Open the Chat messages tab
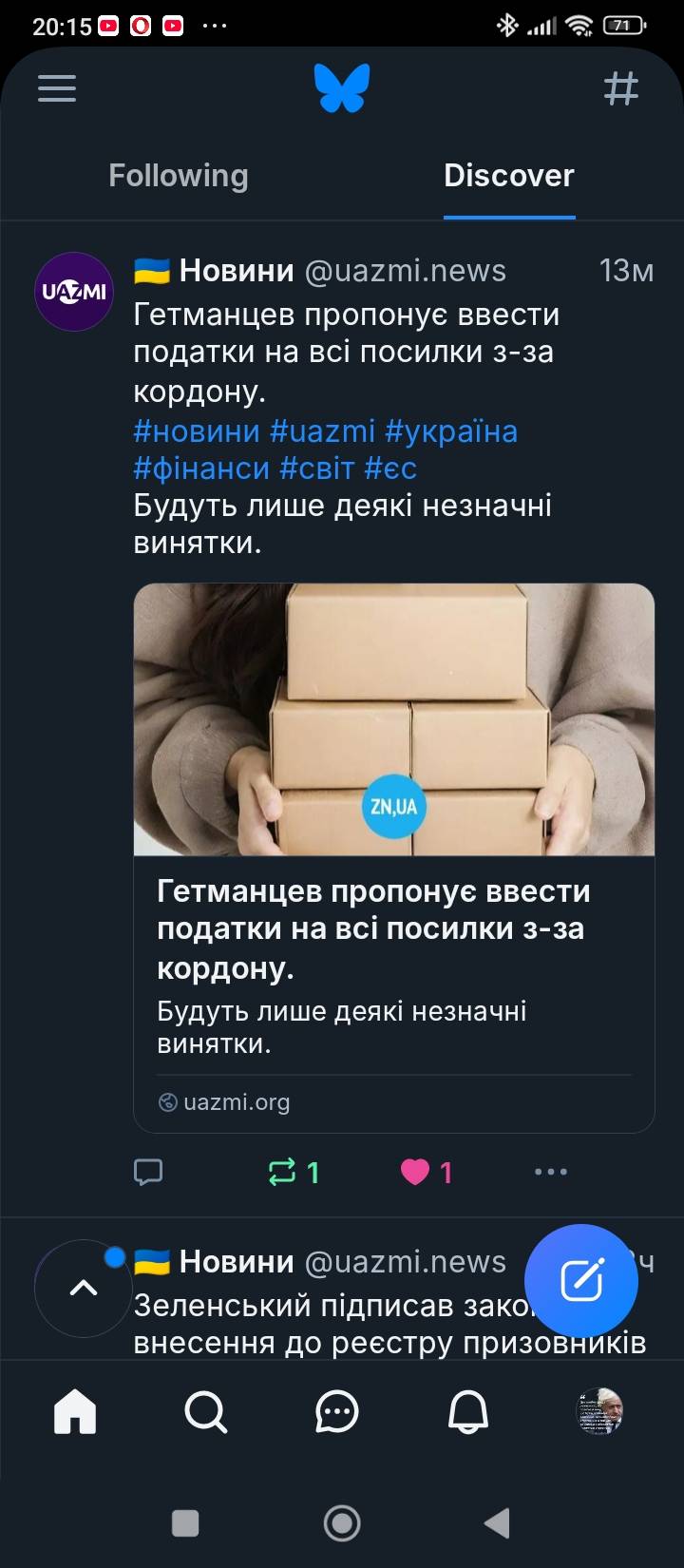The width and height of the screenshot is (684, 1568). click(x=336, y=1411)
